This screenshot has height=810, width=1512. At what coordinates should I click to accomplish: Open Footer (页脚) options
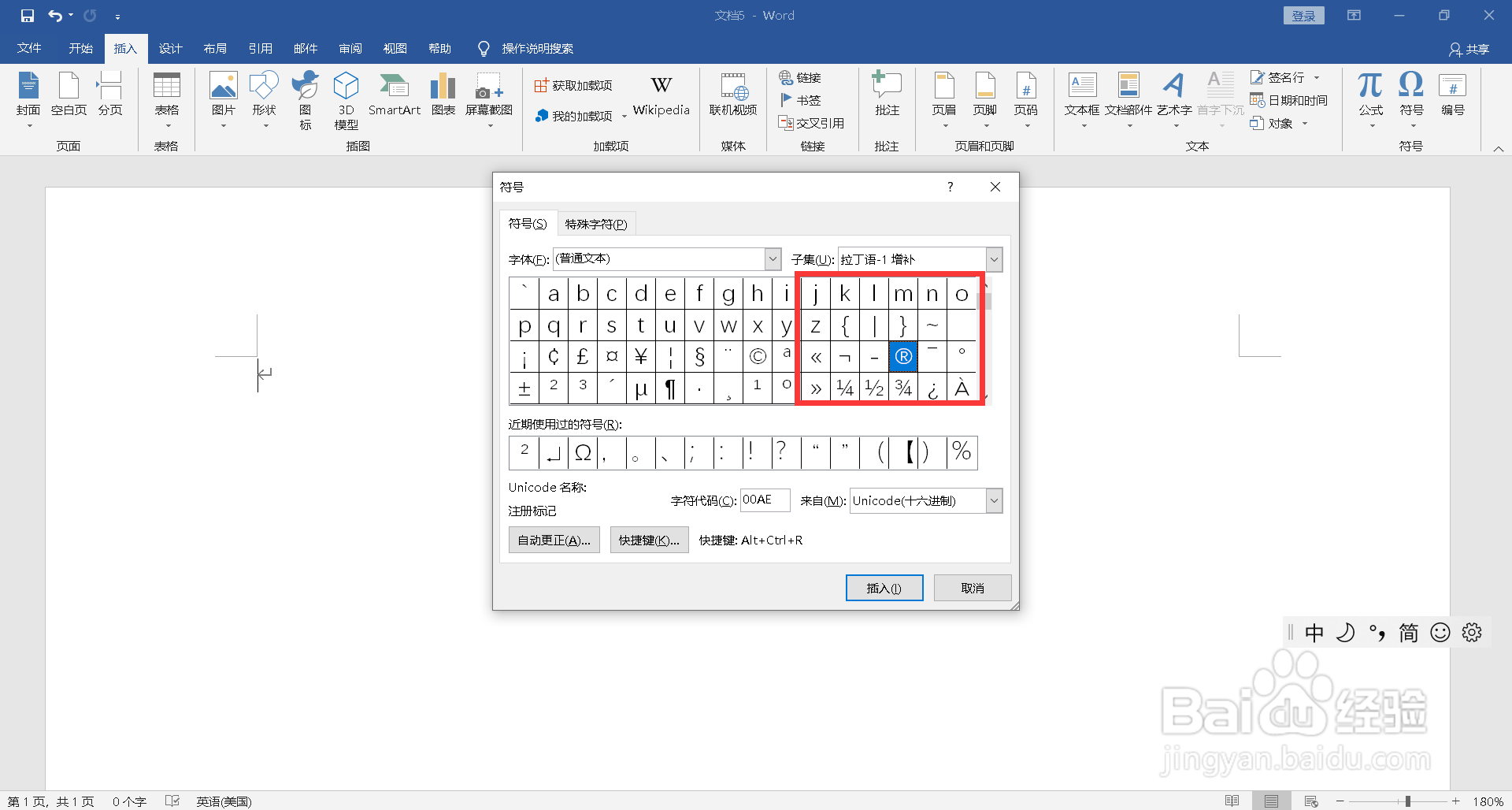click(985, 100)
